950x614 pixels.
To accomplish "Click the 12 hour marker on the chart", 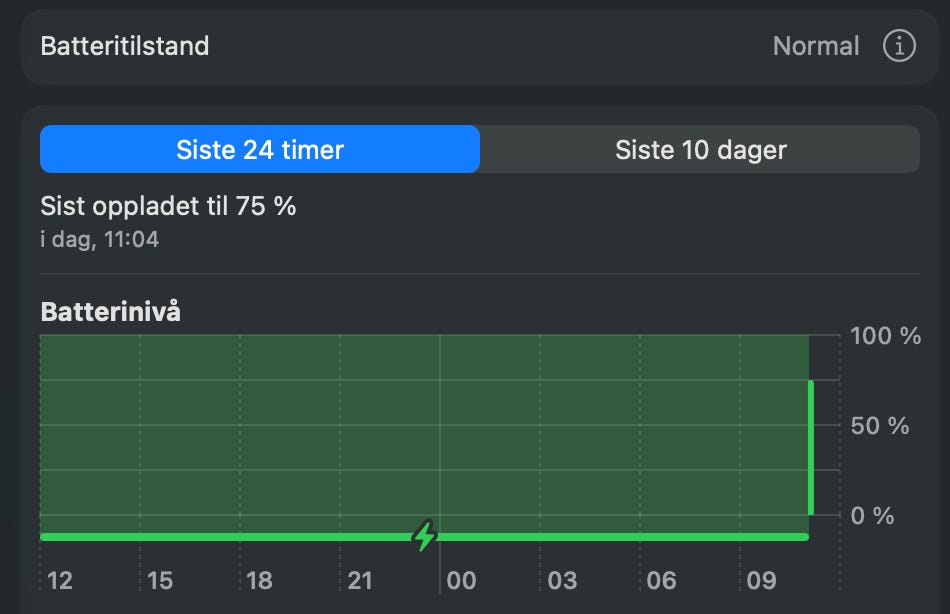I will [60, 581].
